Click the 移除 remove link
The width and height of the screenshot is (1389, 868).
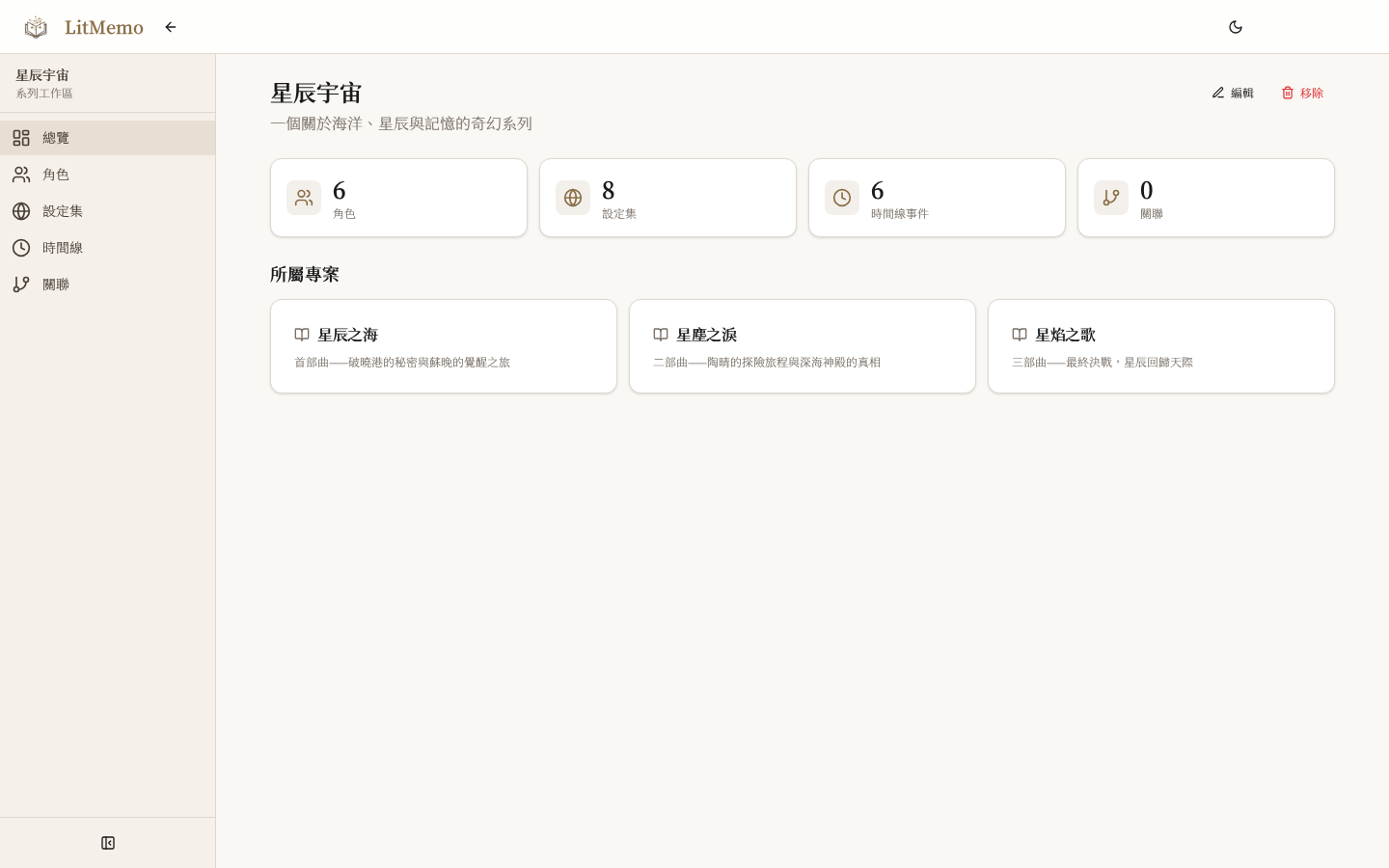[1303, 93]
